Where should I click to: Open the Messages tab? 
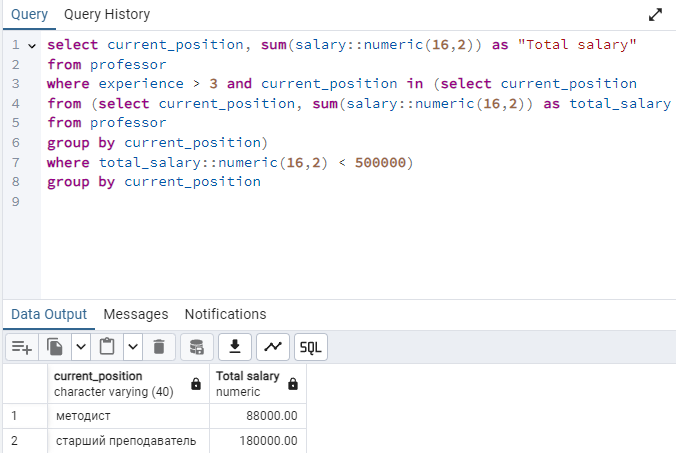click(x=136, y=314)
